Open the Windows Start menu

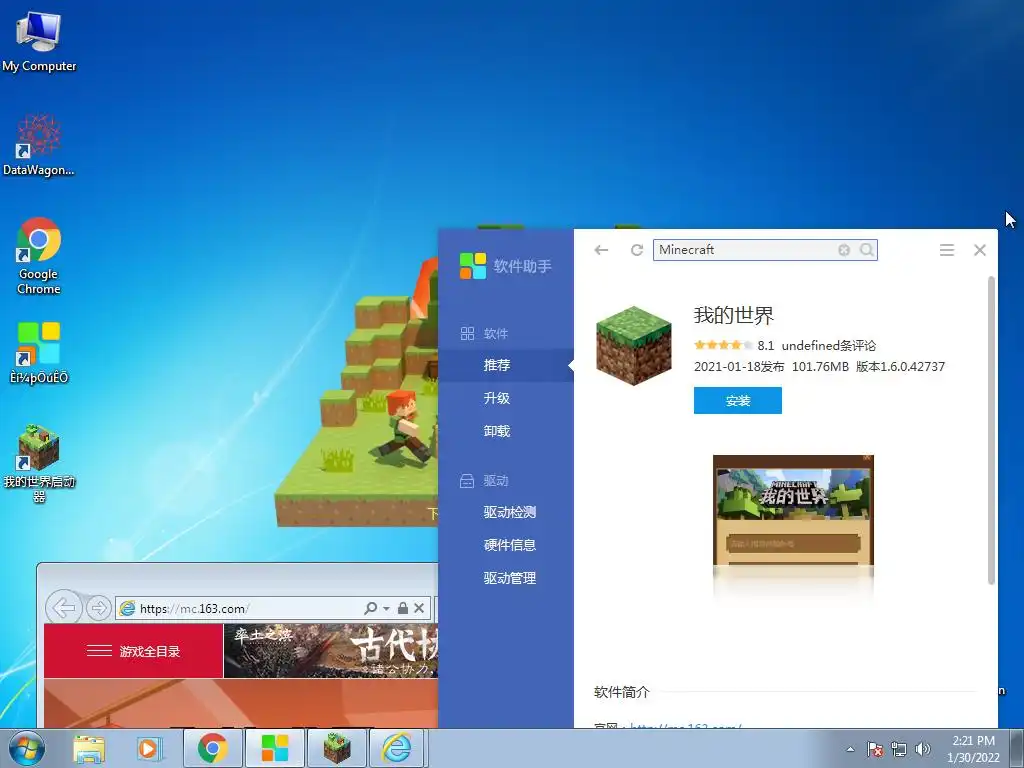26,748
